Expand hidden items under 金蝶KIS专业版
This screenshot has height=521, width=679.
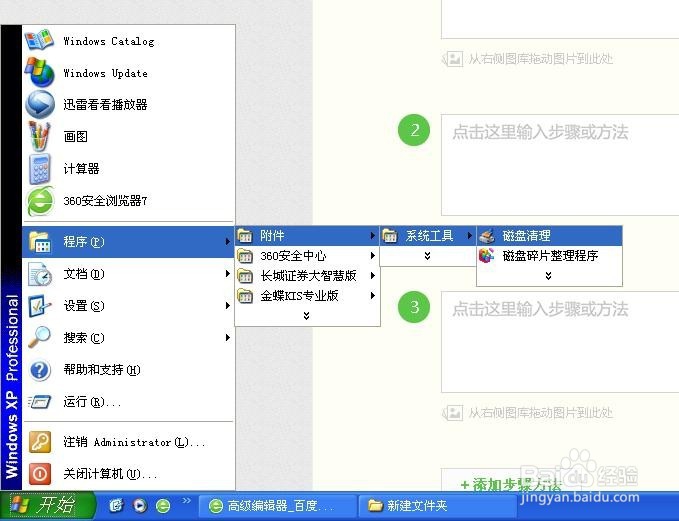pyautogui.click(x=307, y=316)
